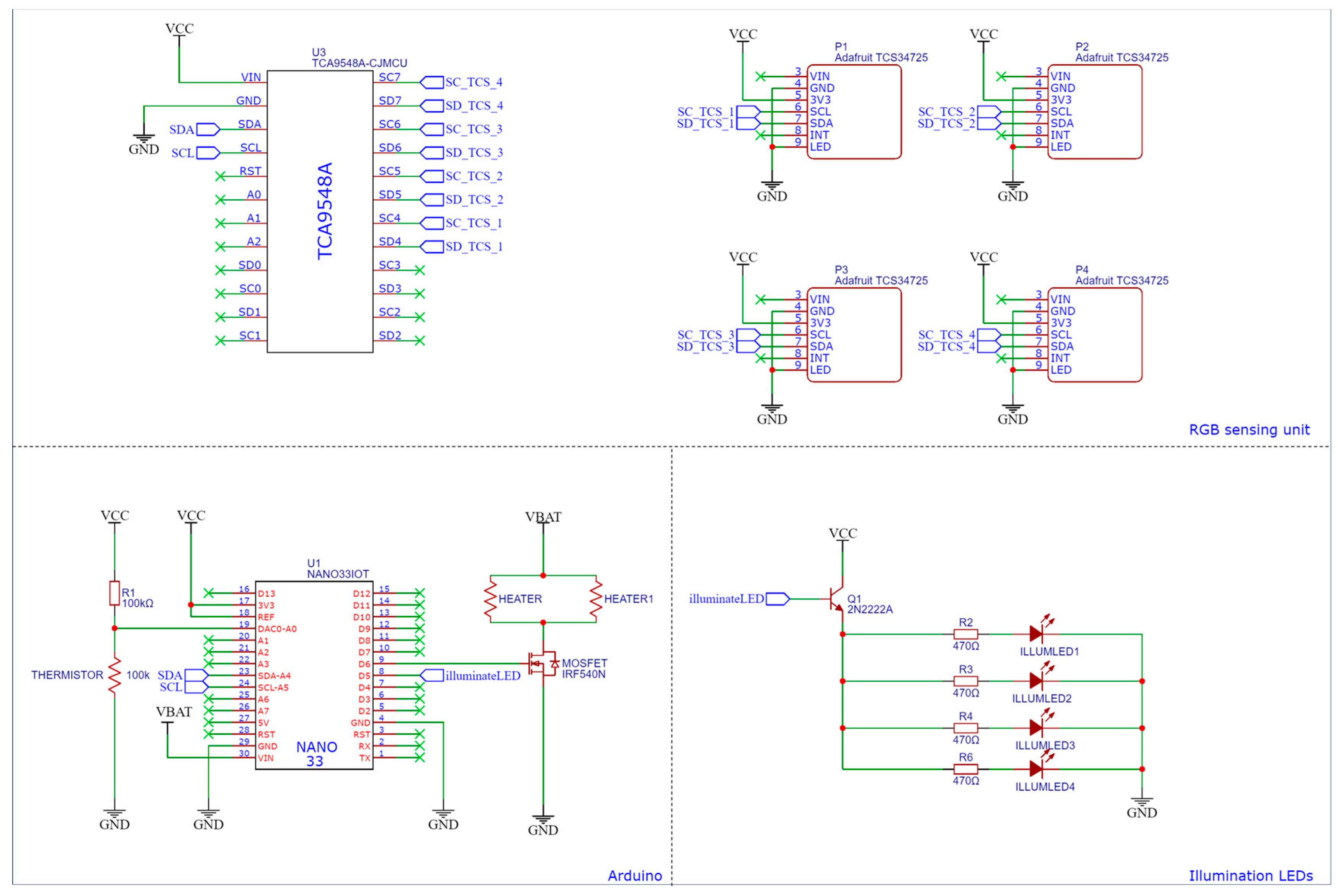
Task: Click the TCA9548A multiplexer chip body
Action: pos(320,211)
